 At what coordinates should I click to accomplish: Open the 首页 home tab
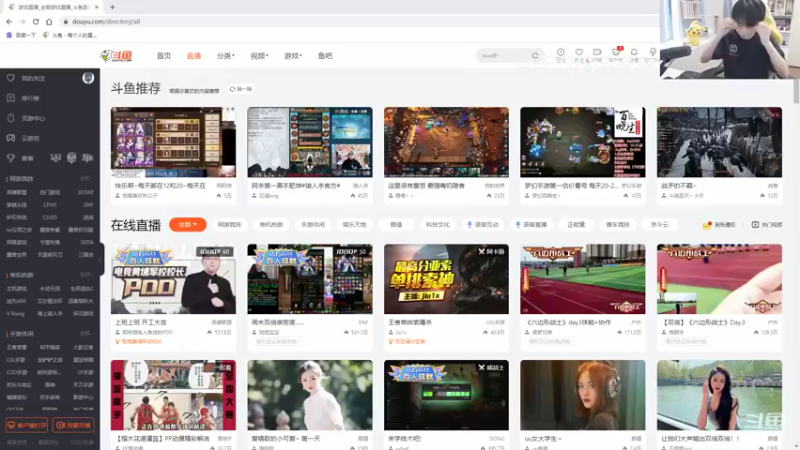coord(164,56)
